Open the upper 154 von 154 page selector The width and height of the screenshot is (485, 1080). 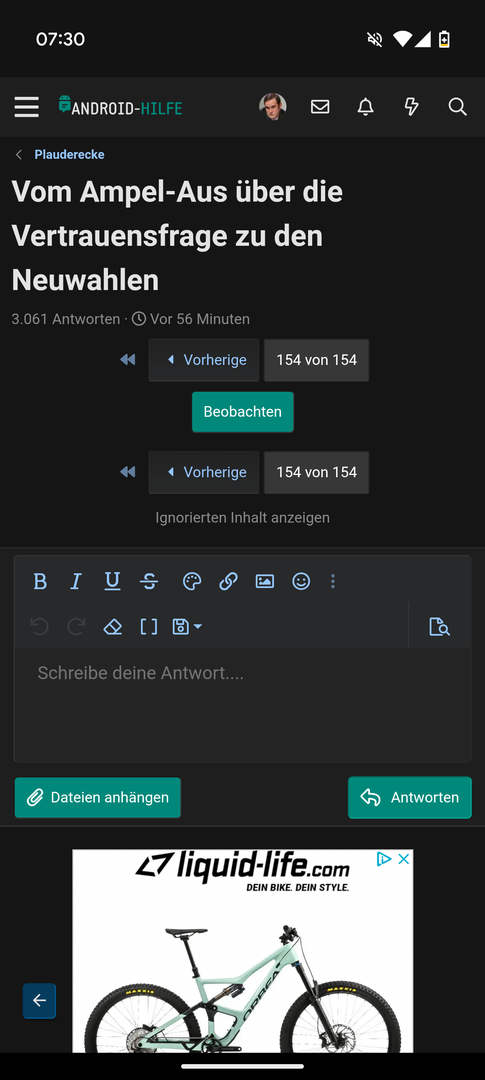pos(316,360)
